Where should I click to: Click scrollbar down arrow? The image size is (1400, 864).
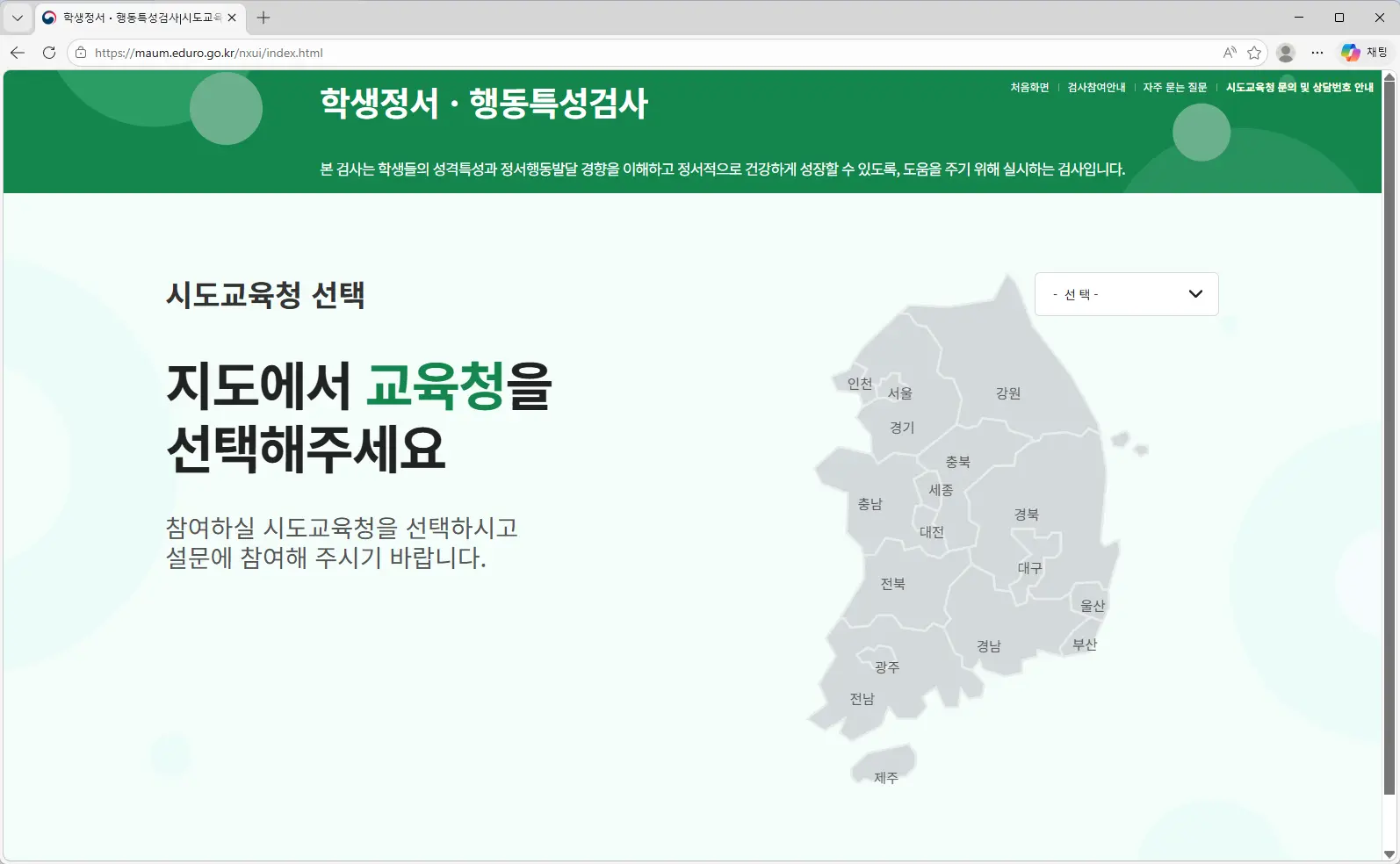[x=1389, y=854]
